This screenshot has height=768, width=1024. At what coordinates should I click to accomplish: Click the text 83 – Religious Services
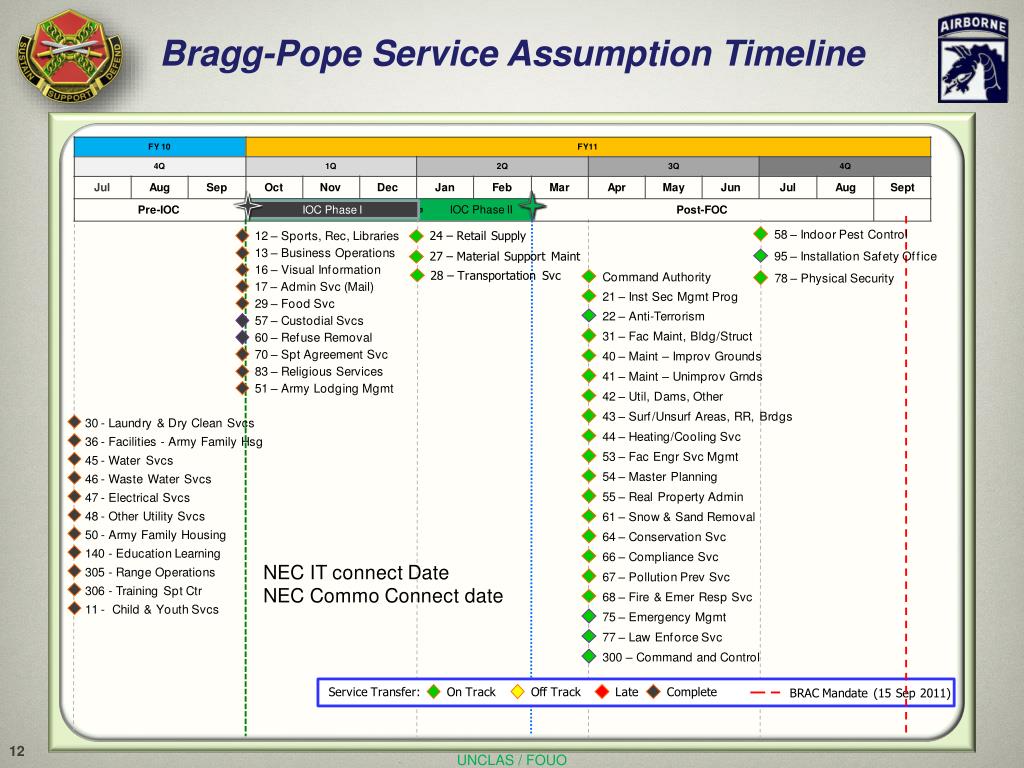click(319, 372)
